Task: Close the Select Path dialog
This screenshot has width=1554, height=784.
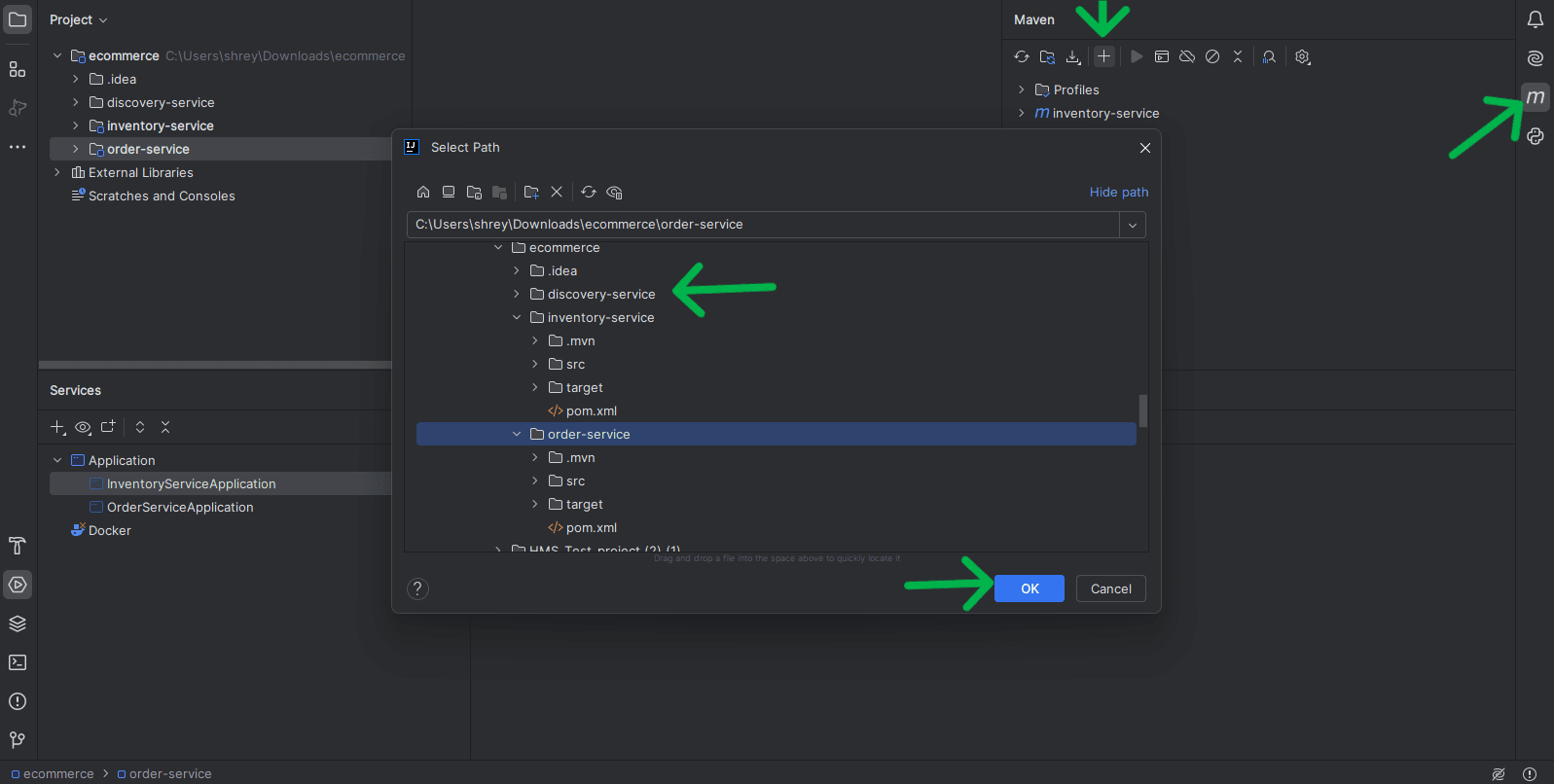Action: (1145, 148)
